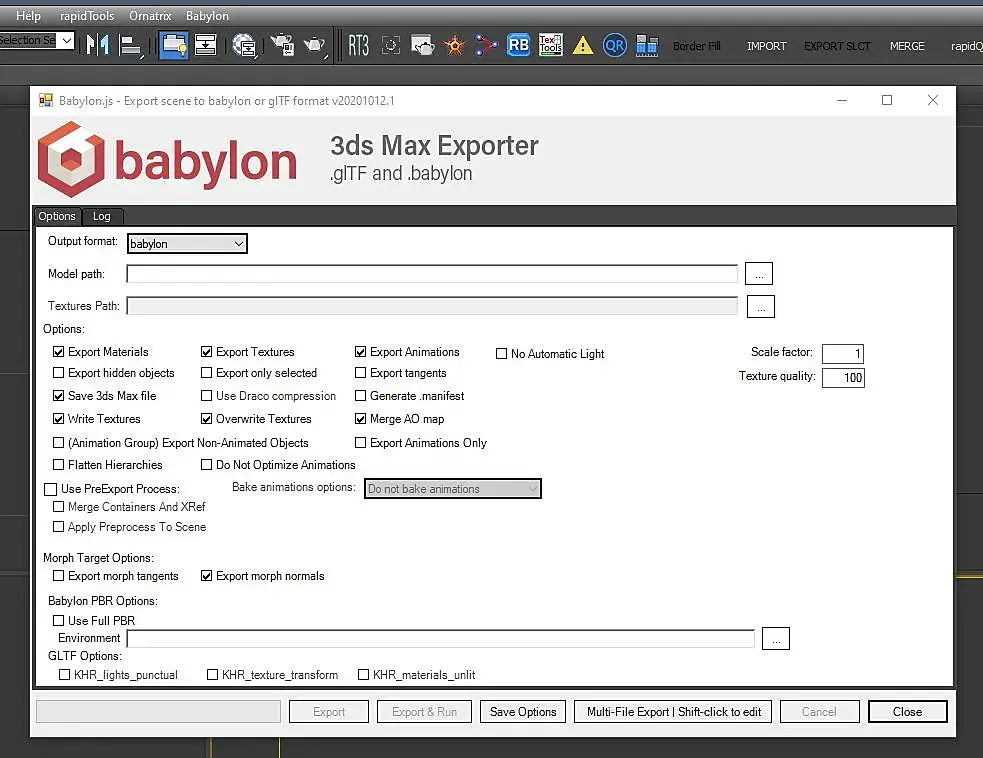The height and width of the screenshot is (758, 983).
Task: Enable Export tangents checkbox
Action: pyautogui.click(x=360, y=372)
